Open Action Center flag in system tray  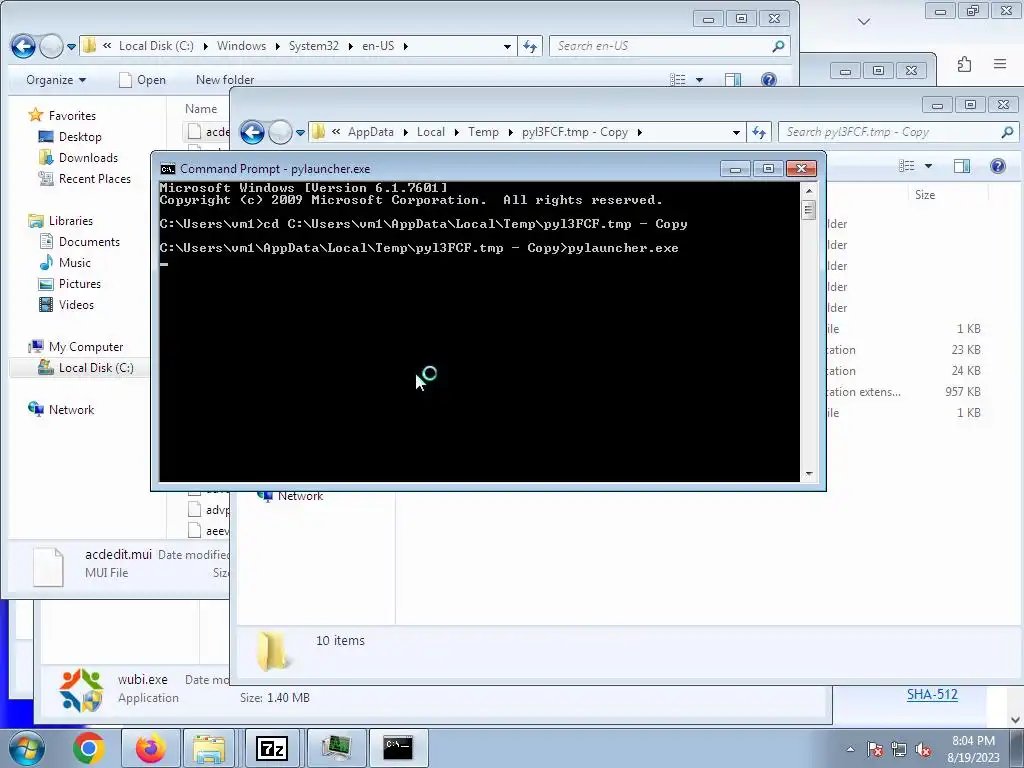(x=875, y=750)
